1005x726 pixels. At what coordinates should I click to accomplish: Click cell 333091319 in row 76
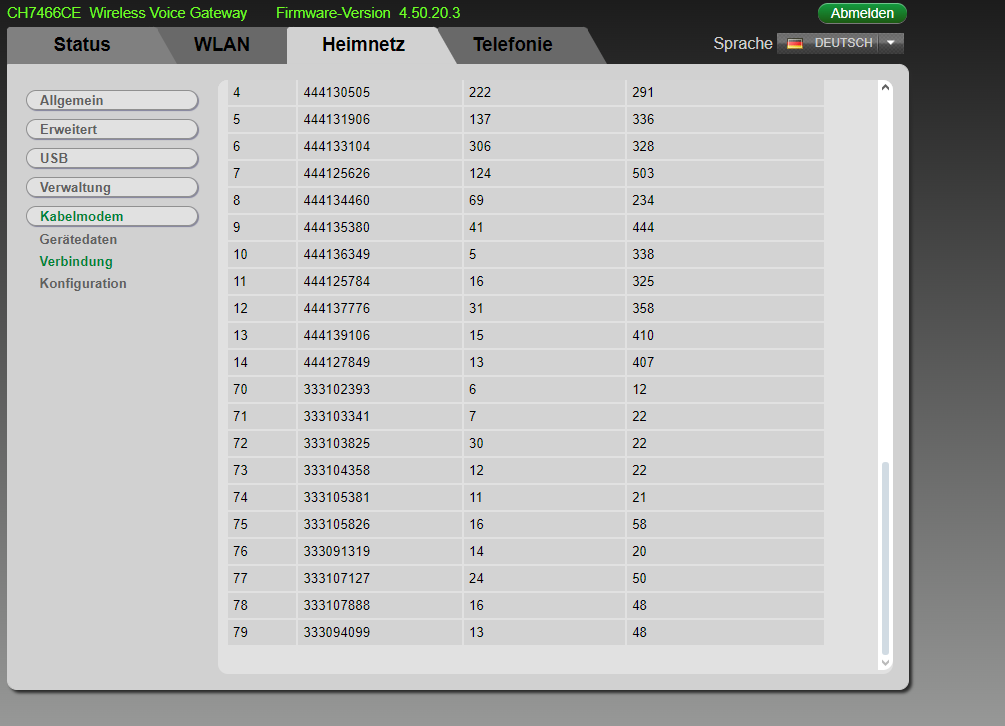pos(379,551)
